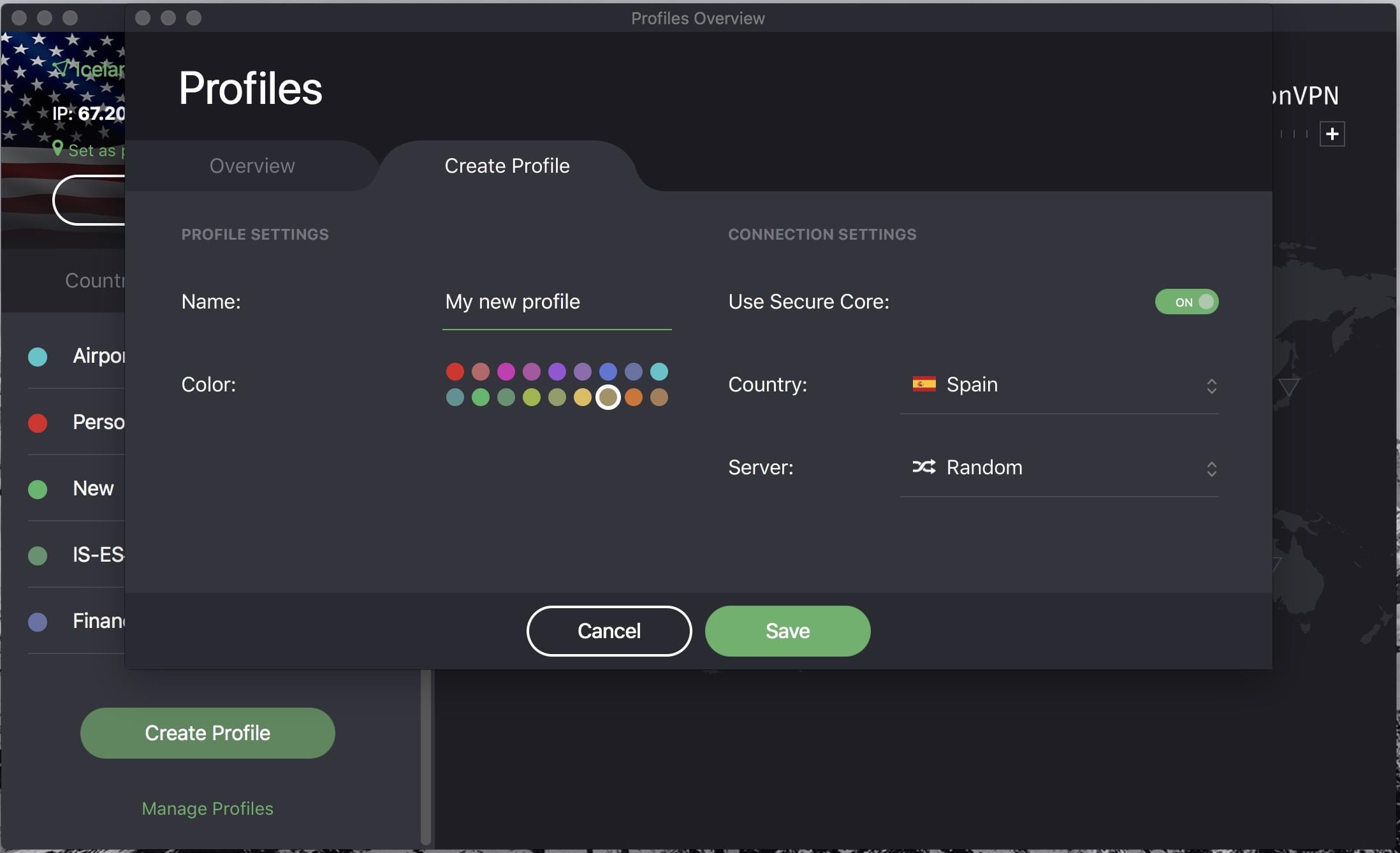Screen dimensions: 1400x853
Task: Click the profile Name input field
Action: pyautogui.click(x=557, y=301)
